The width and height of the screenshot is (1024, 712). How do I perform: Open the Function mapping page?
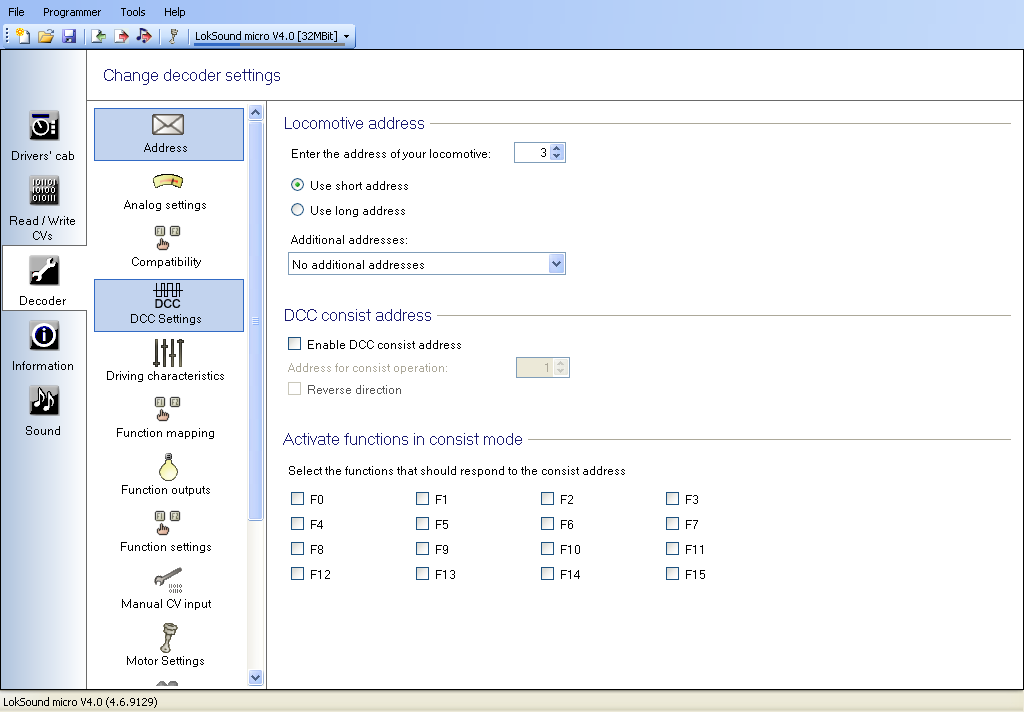click(x=166, y=418)
